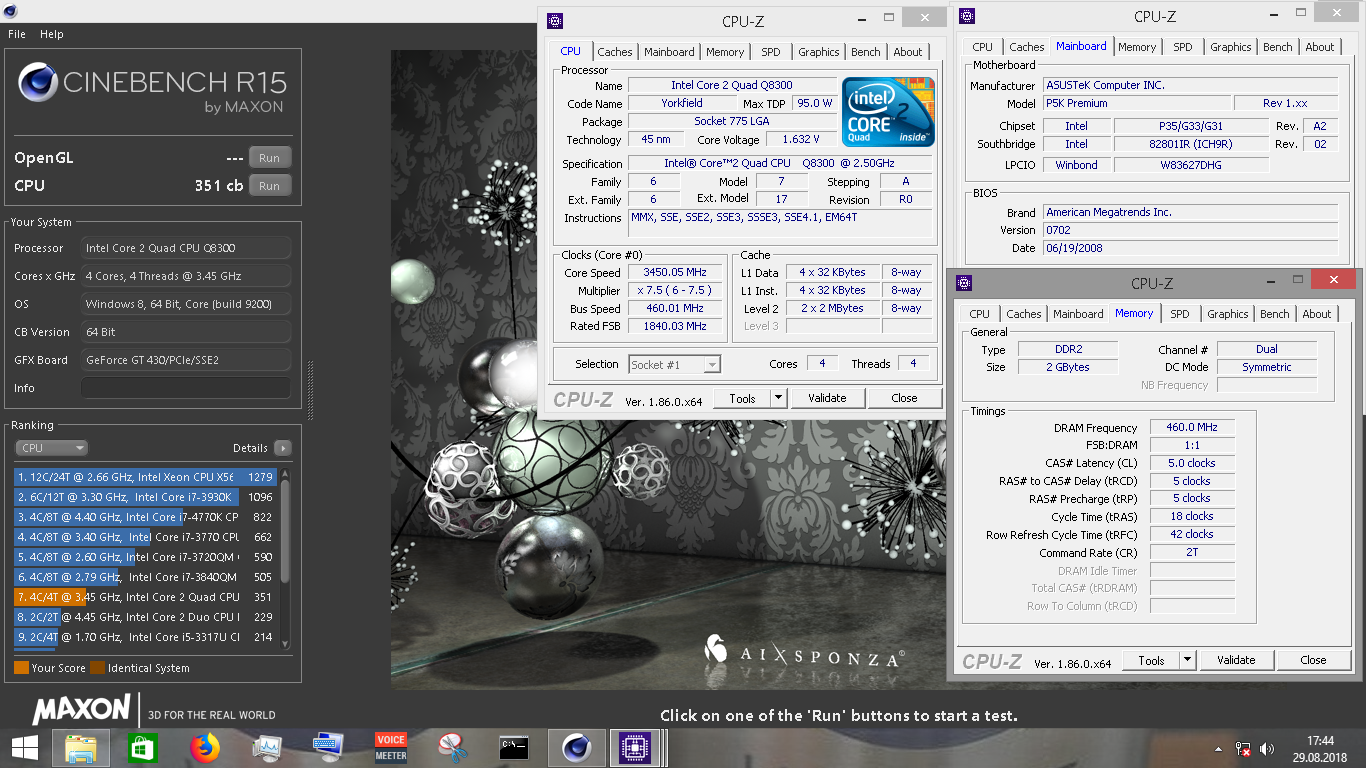Click the motherboard model P5K Premium
The width and height of the screenshot is (1366, 768).
coord(1137,103)
